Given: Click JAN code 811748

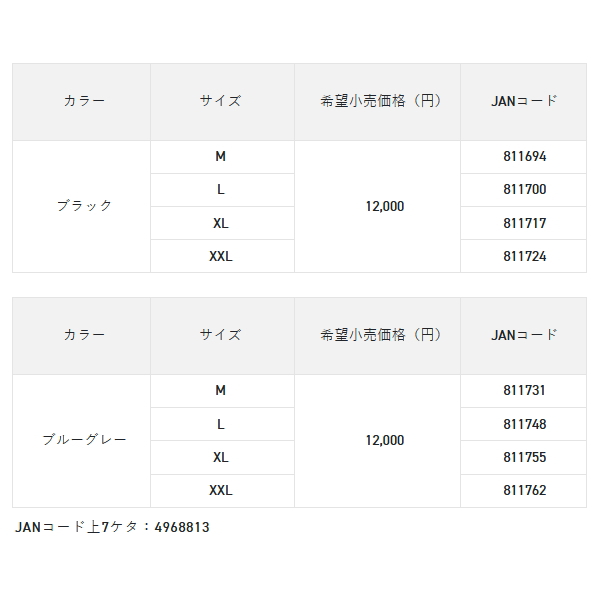Looking at the screenshot, I should coord(525,424).
